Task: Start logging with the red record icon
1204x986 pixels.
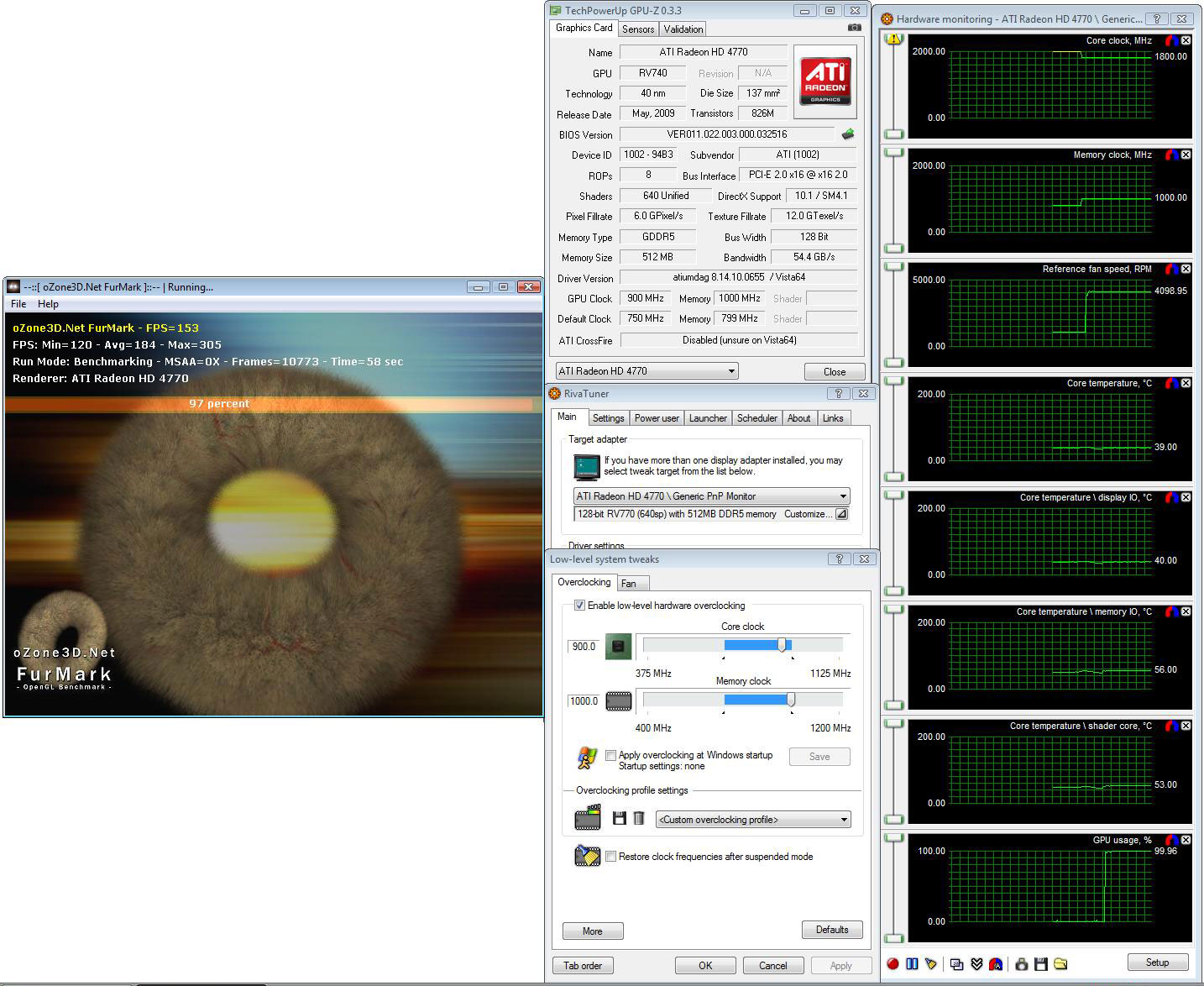Action: click(x=893, y=963)
